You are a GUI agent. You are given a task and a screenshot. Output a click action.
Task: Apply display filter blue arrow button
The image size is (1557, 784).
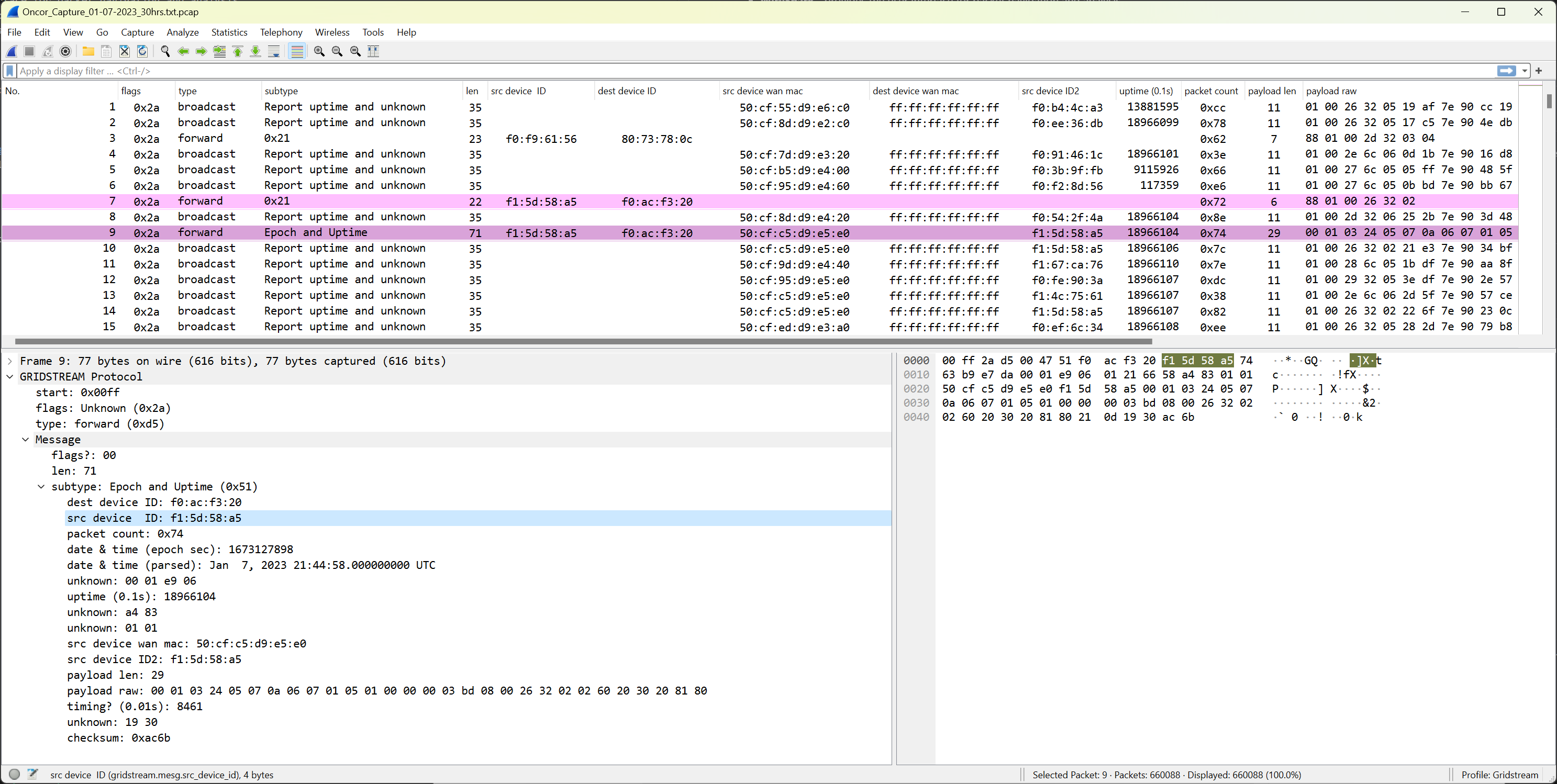(x=1506, y=71)
